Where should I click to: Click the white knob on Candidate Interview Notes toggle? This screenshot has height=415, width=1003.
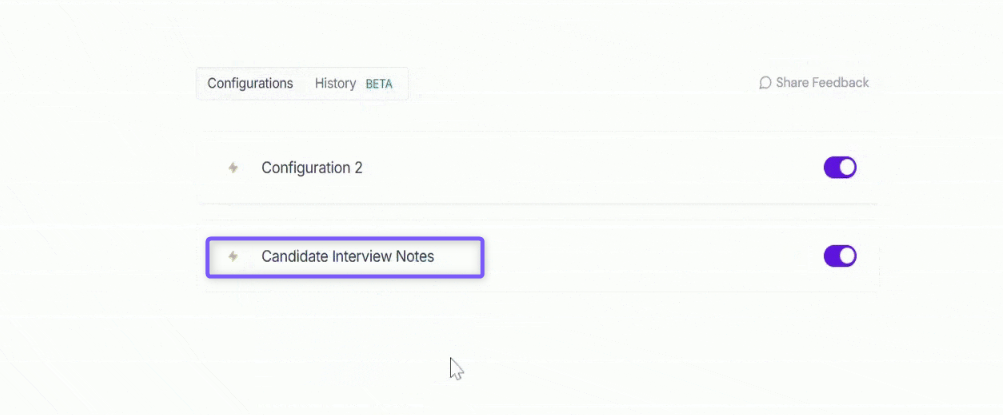[x=847, y=256]
